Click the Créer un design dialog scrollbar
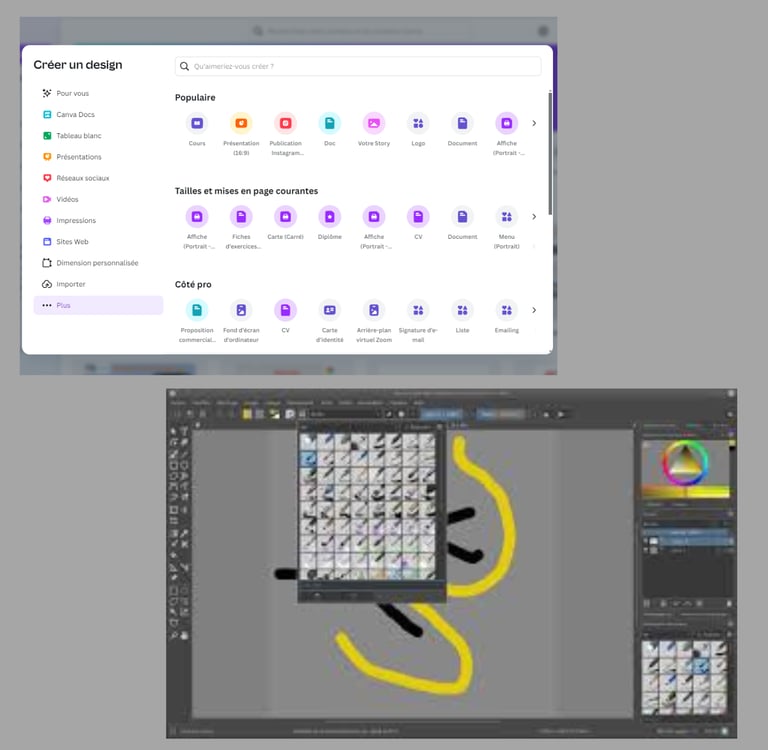Screen dimensions: 768x750 pyautogui.click(x=550, y=153)
